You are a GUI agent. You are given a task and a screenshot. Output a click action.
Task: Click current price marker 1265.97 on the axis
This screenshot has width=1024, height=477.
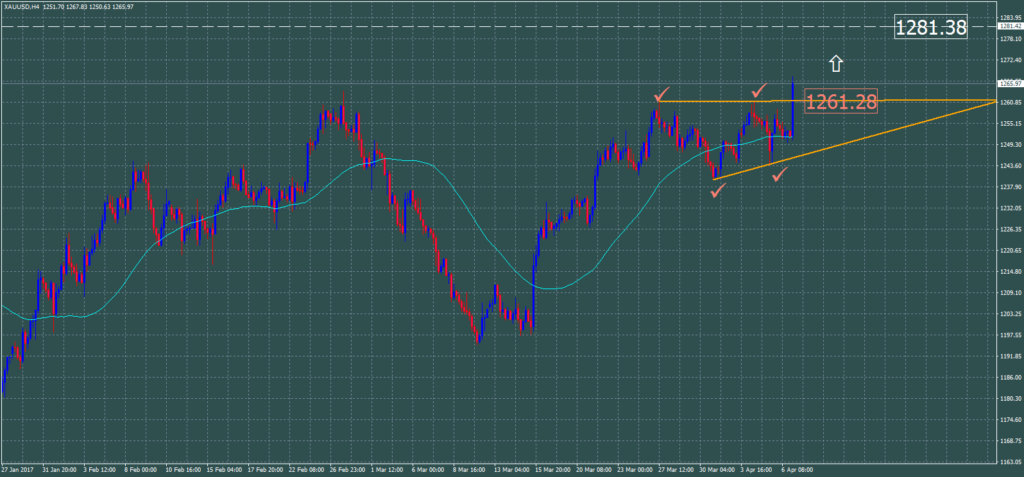point(1009,84)
